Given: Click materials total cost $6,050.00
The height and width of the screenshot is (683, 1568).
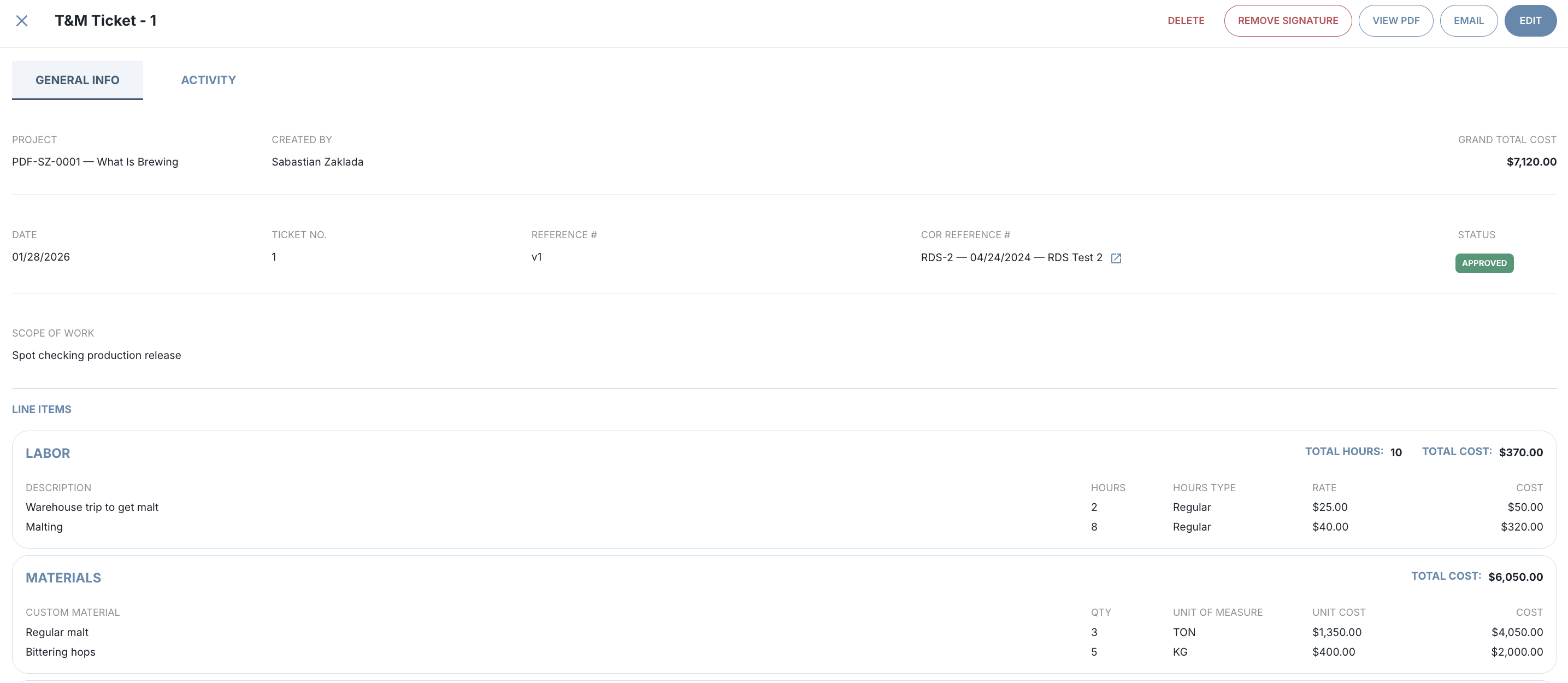Looking at the screenshot, I should (1515, 577).
